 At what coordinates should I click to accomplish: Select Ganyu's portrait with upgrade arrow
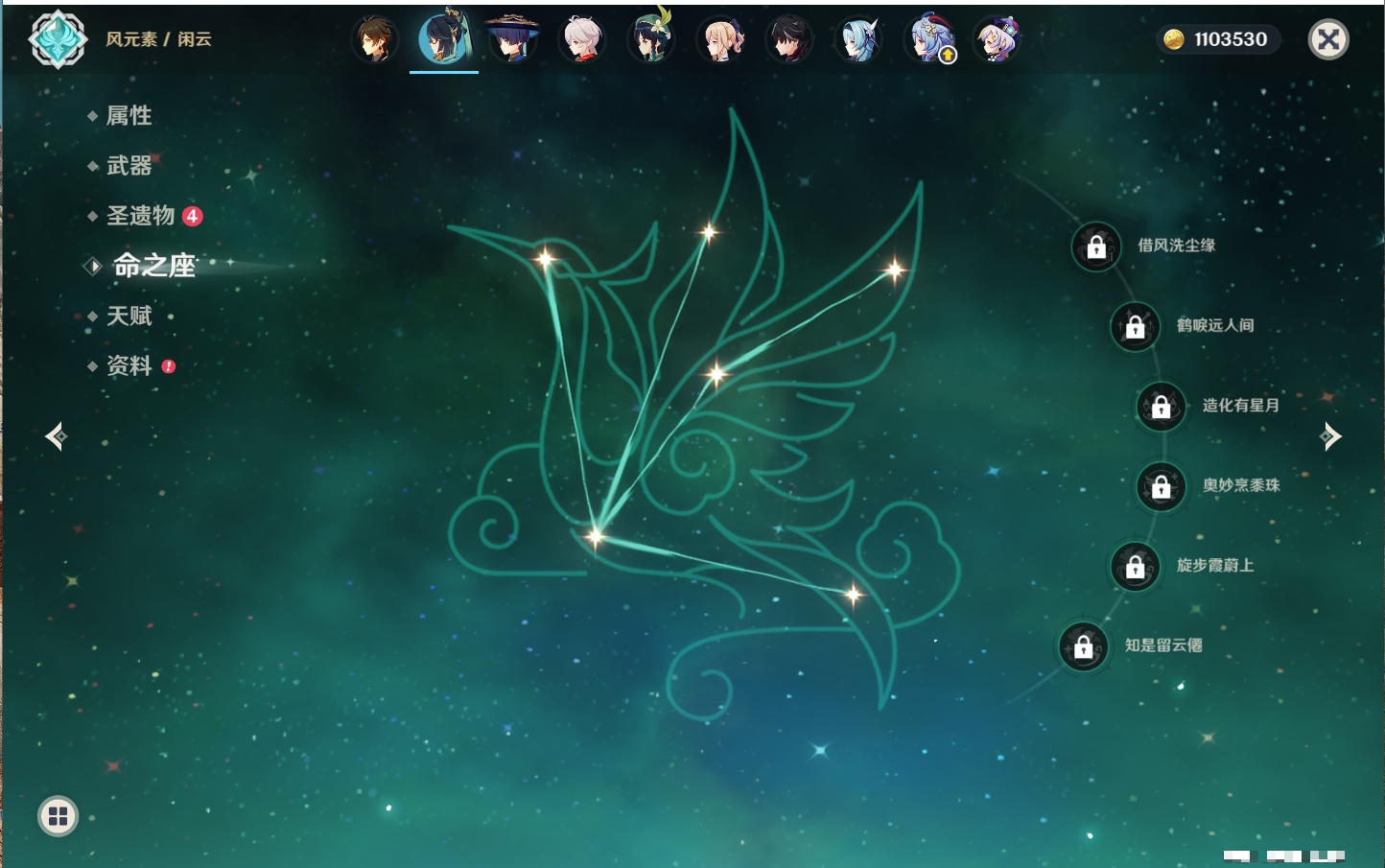(x=928, y=40)
